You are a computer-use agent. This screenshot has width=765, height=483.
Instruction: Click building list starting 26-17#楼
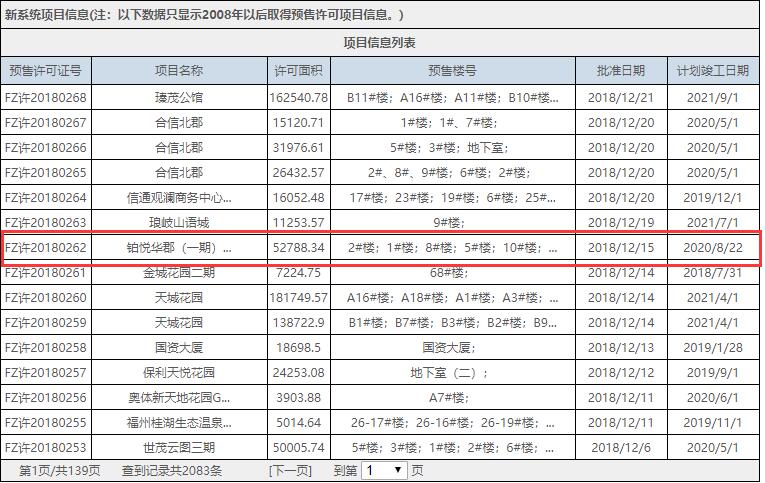pos(453,423)
